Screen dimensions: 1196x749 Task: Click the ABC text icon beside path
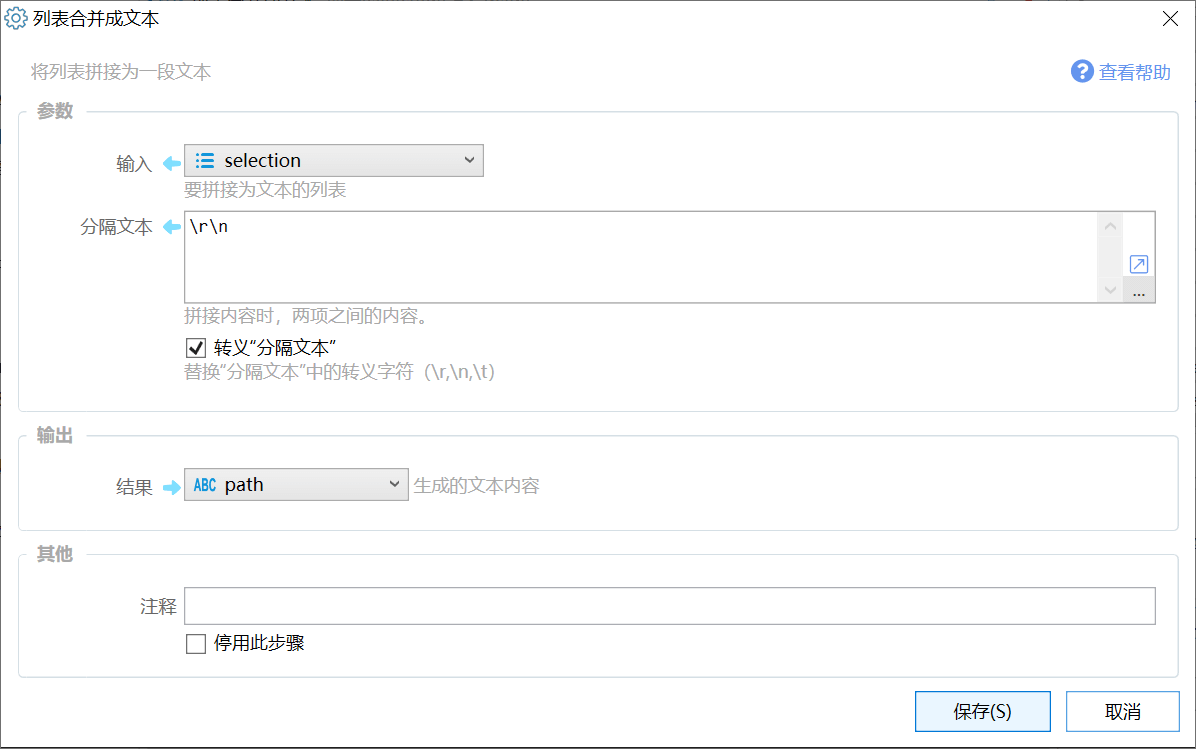pyautogui.click(x=205, y=486)
